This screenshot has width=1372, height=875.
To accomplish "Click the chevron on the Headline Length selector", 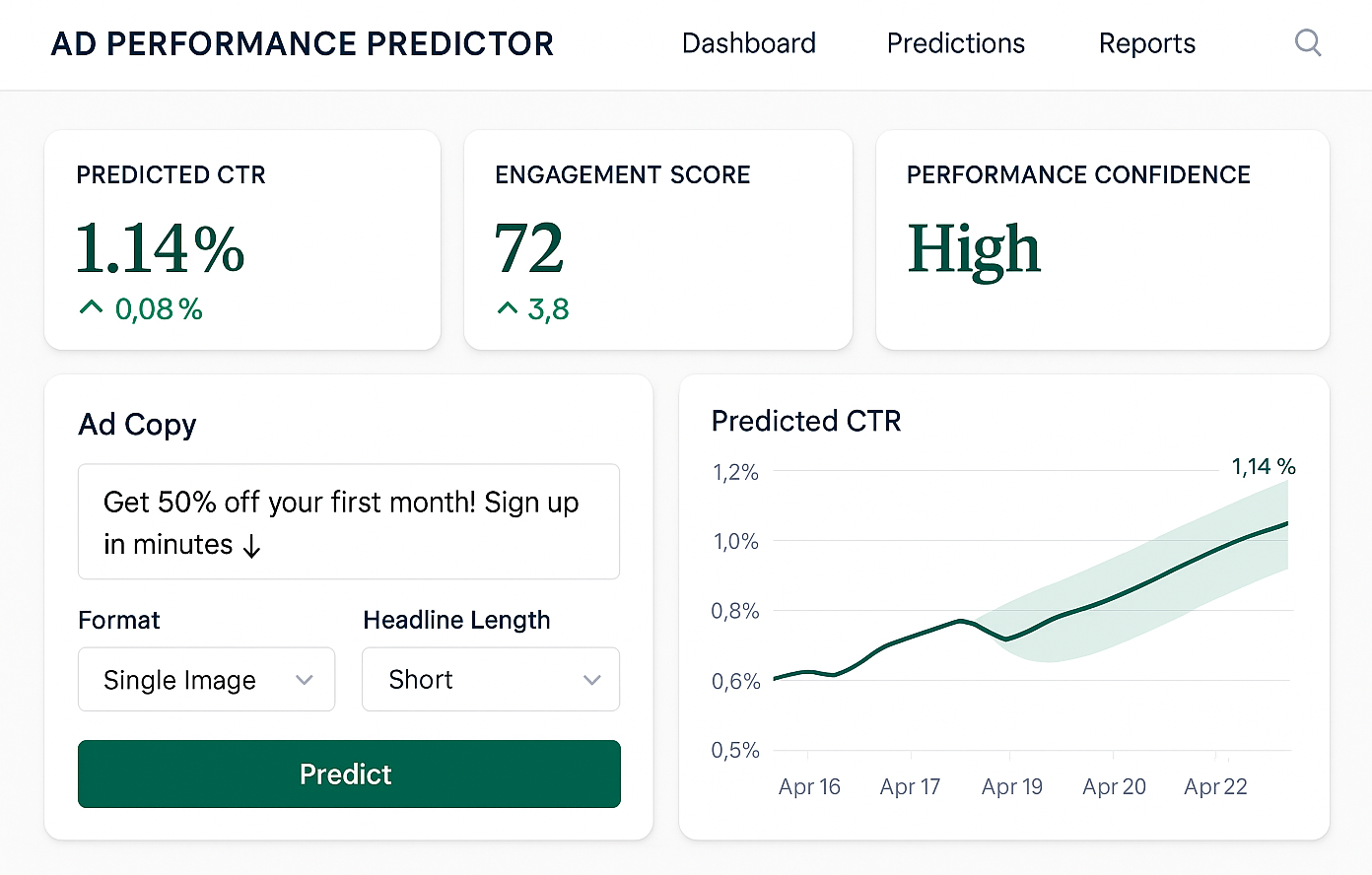I will click(591, 680).
